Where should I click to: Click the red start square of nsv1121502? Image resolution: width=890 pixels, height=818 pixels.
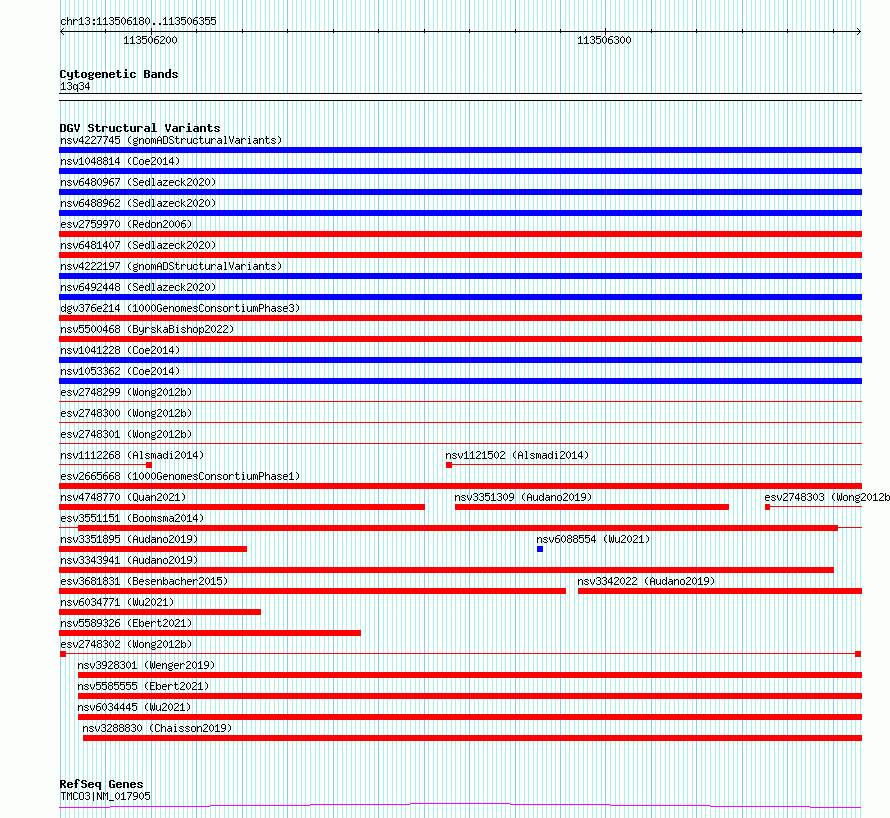449,465
